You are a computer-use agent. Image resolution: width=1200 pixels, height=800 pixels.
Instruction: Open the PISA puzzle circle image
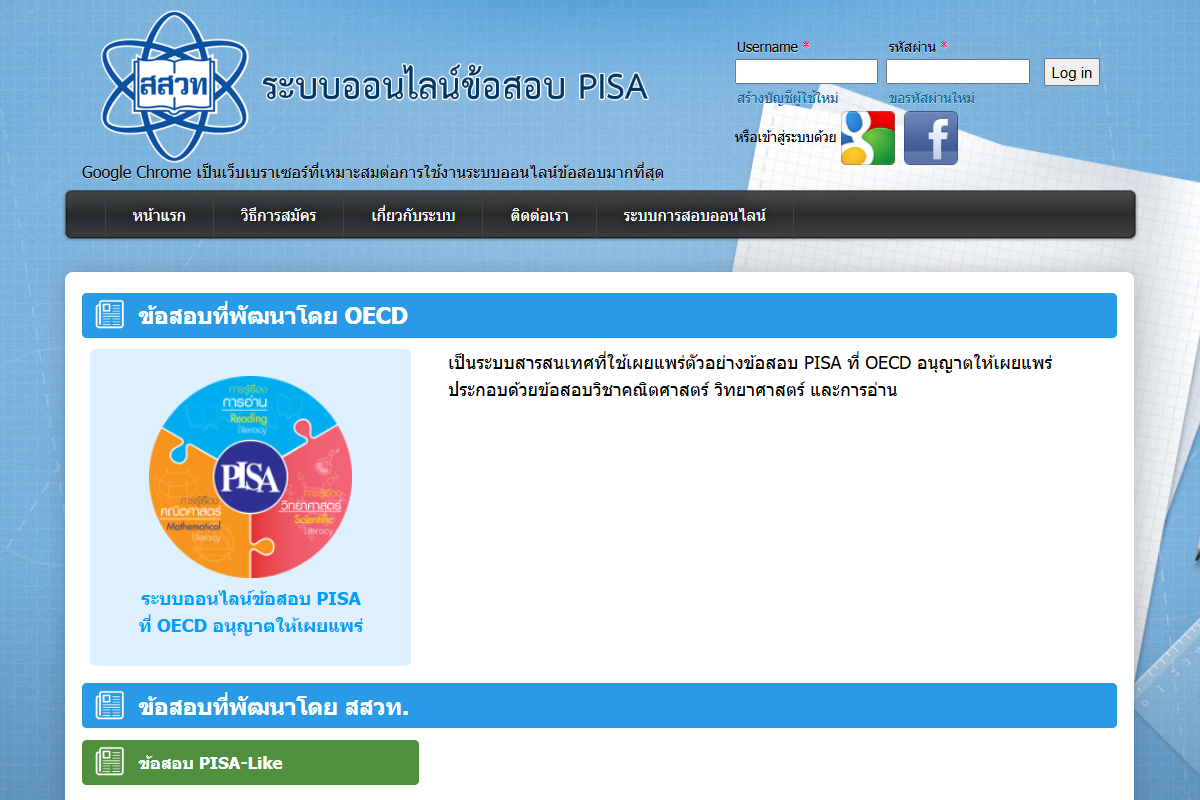click(250, 477)
